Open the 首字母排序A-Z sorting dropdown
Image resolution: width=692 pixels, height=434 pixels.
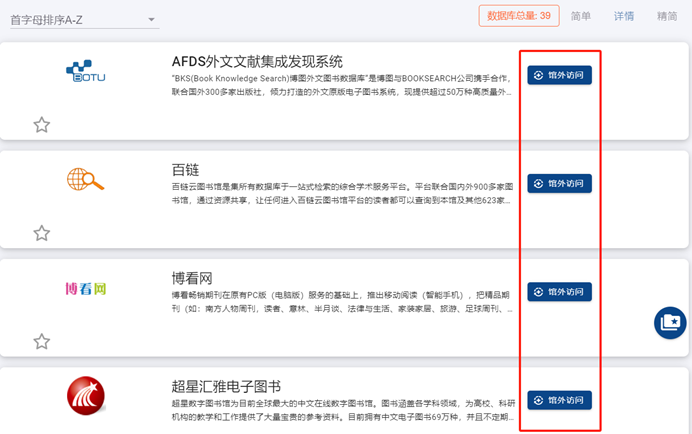tap(84, 20)
